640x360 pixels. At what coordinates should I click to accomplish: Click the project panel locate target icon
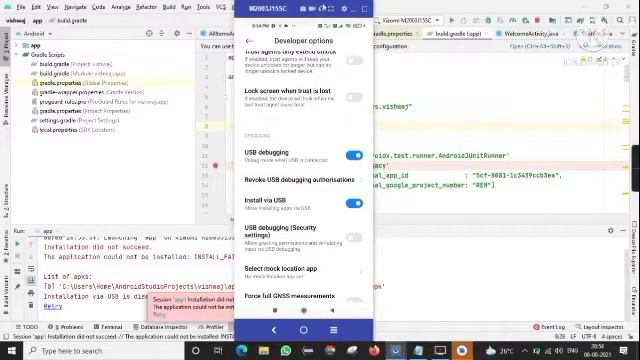149,33
